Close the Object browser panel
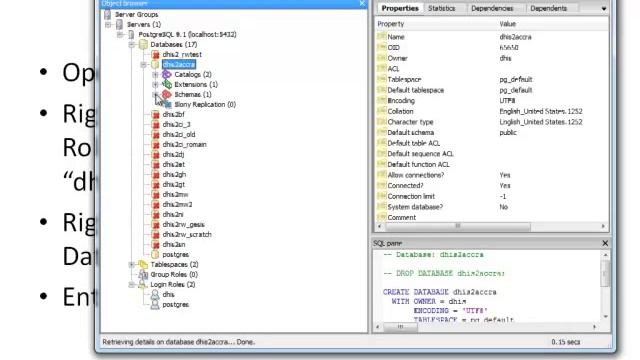 click(362, 3)
